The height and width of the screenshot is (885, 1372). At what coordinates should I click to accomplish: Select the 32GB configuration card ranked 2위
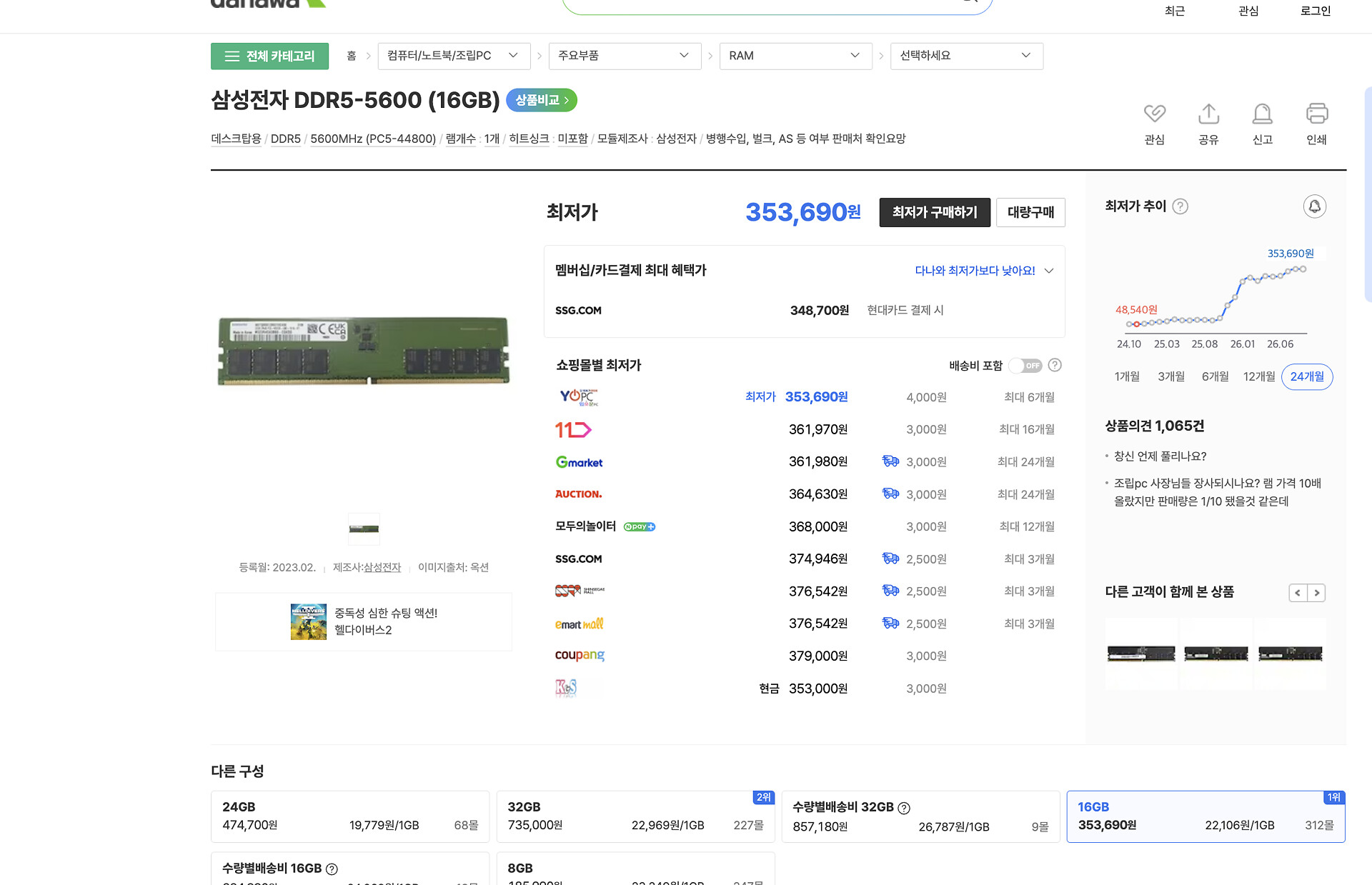tap(635, 816)
